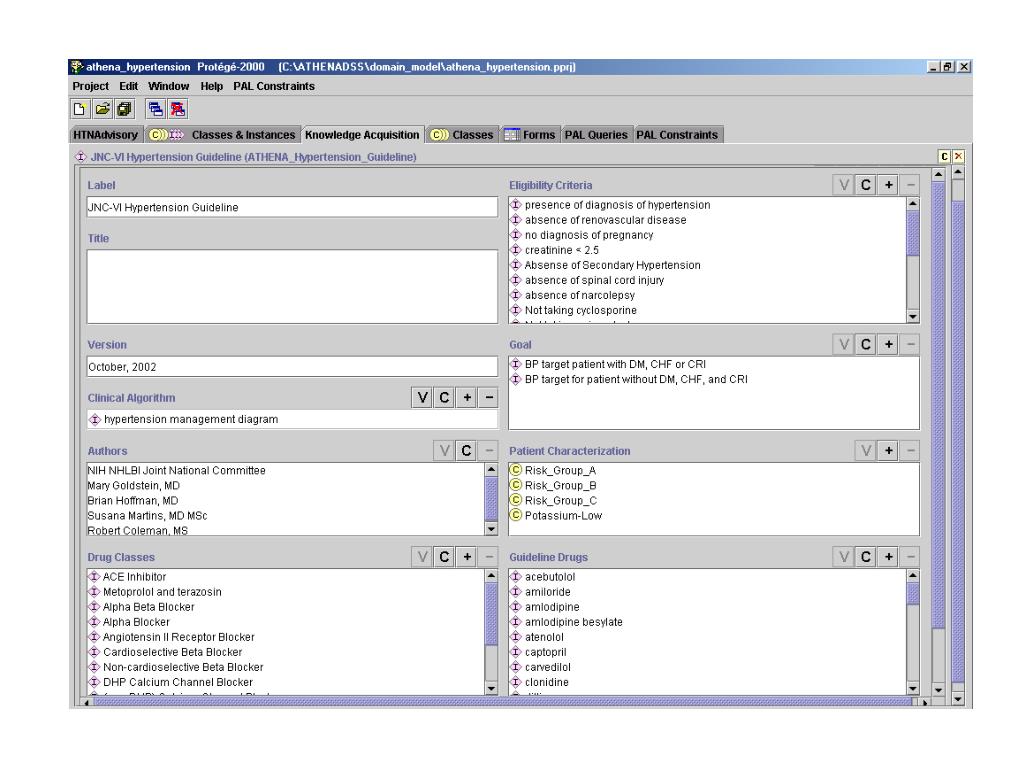Switch to the HTNAdvisory tab
1024x768 pixels.
point(106,135)
